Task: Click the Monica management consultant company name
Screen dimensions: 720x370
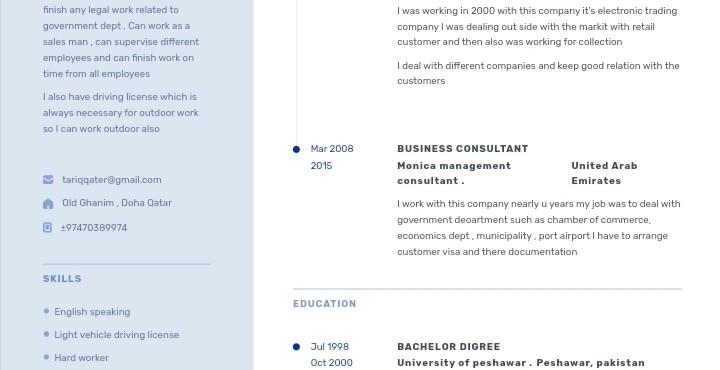Action: (x=454, y=173)
